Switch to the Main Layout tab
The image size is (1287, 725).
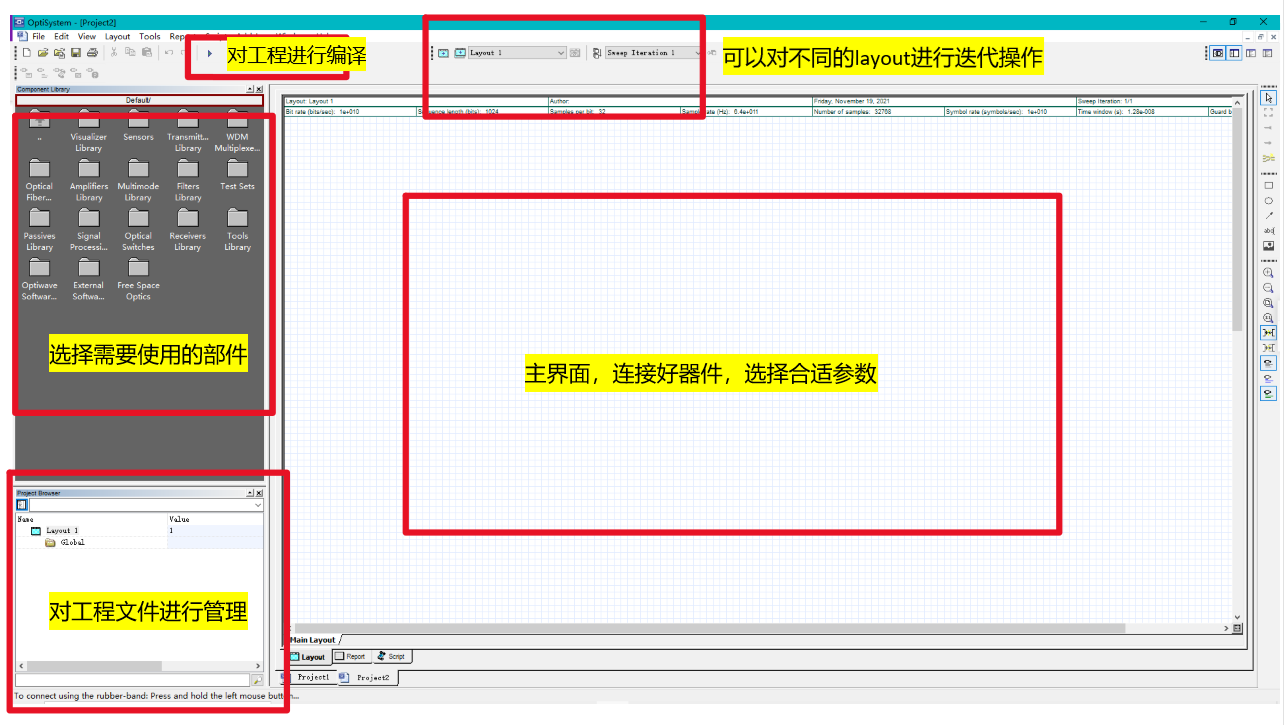pyautogui.click(x=313, y=640)
